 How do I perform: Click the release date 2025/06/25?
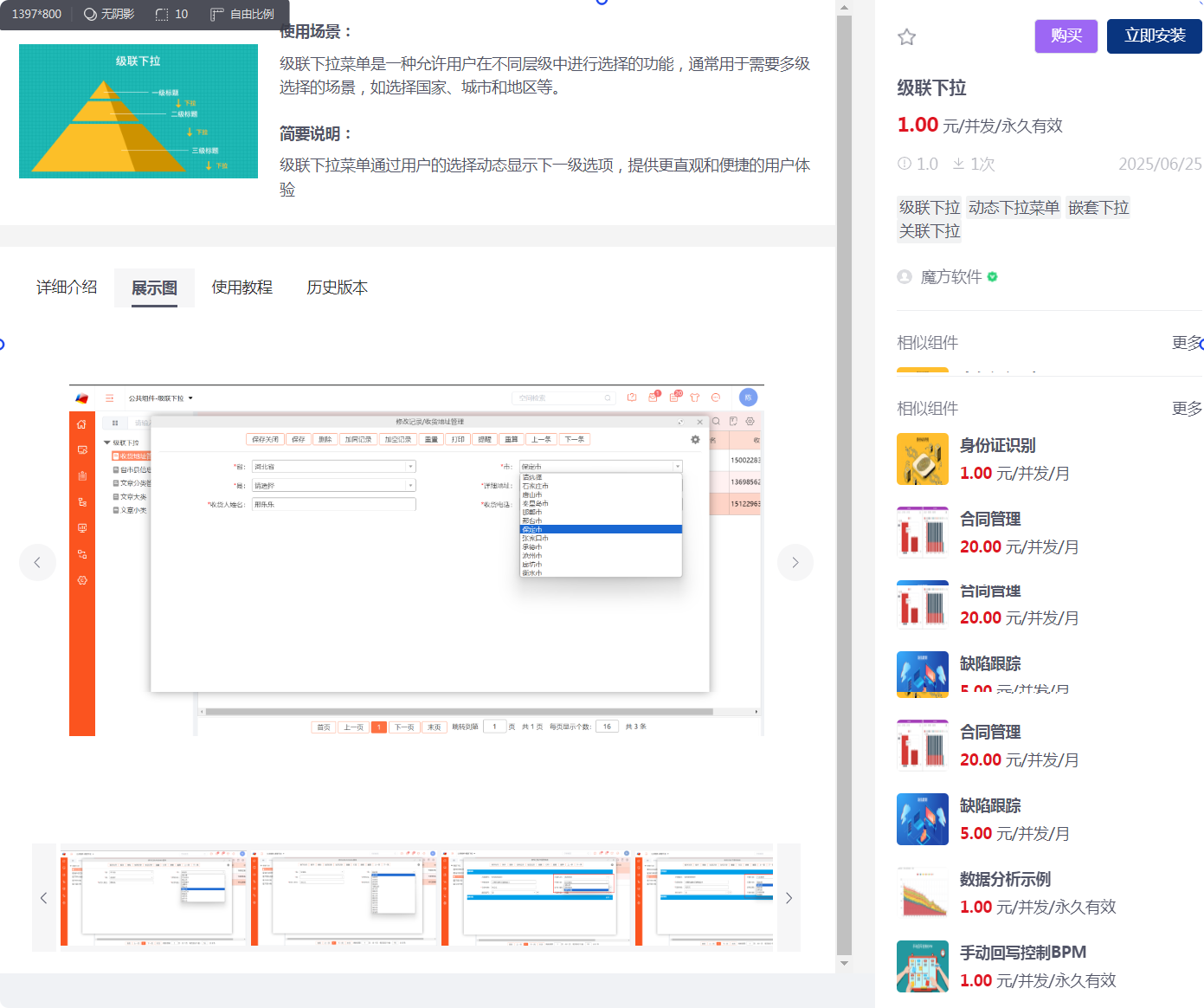click(1160, 164)
